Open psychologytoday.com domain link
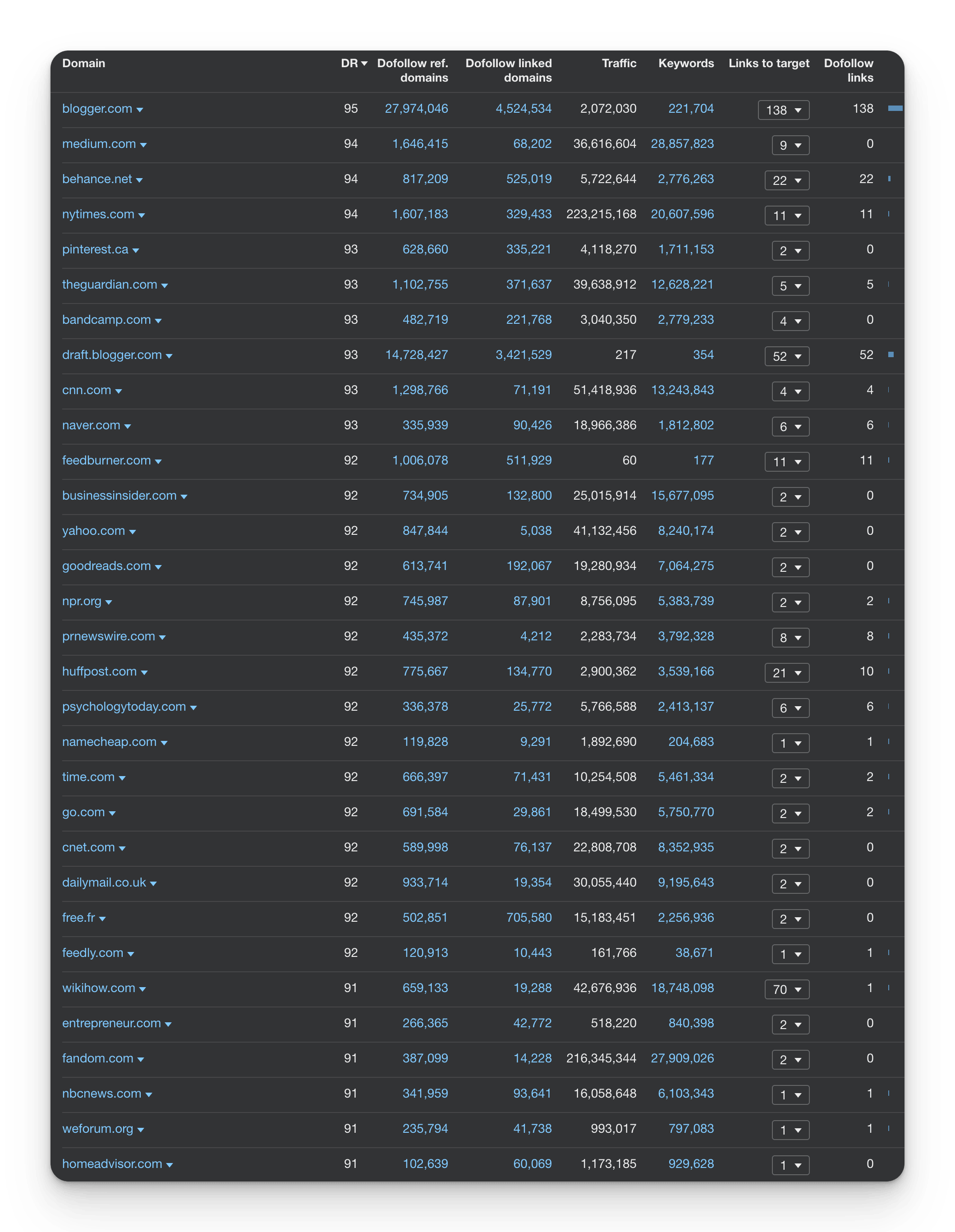Screen dimensions: 955x1232 [124, 706]
